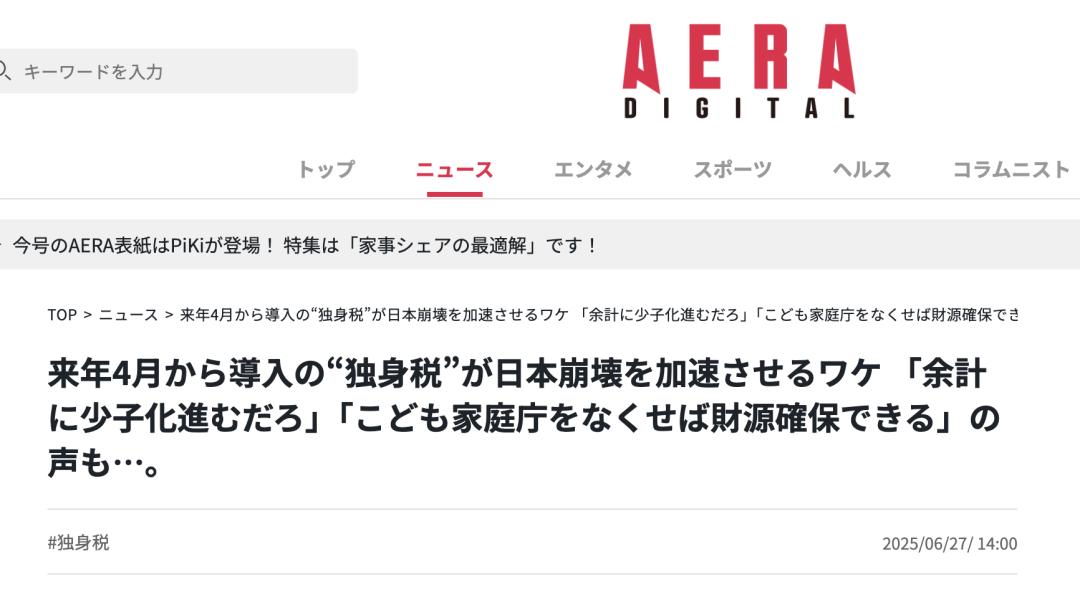Open the #独身税 hashtag link
The height and width of the screenshot is (597, 1080).
pyautogui.click(x=79, y=543)
